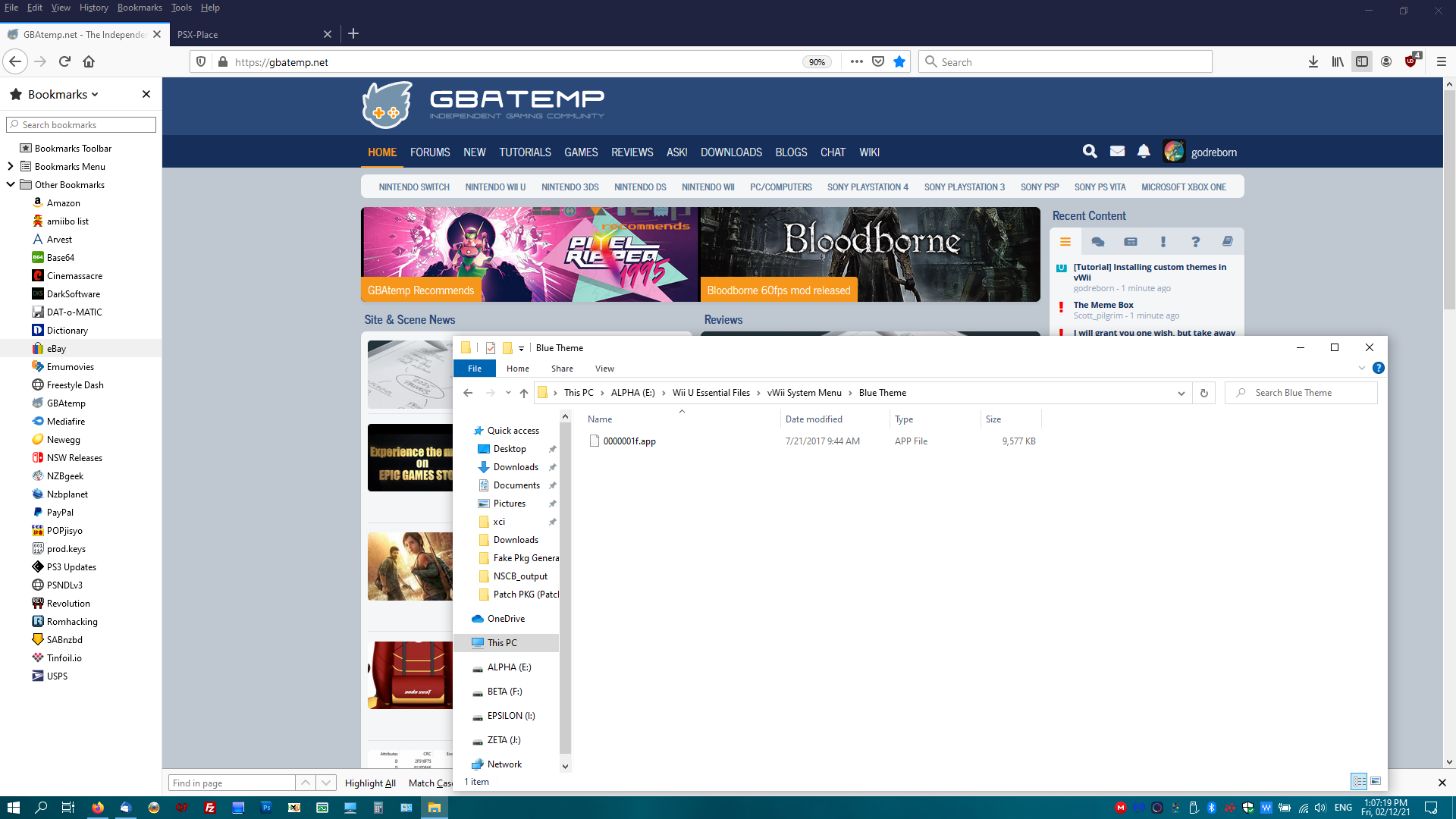Show forum threads in Recent Content
This screenshot has height=819, width=1456.
[1097, 242]
